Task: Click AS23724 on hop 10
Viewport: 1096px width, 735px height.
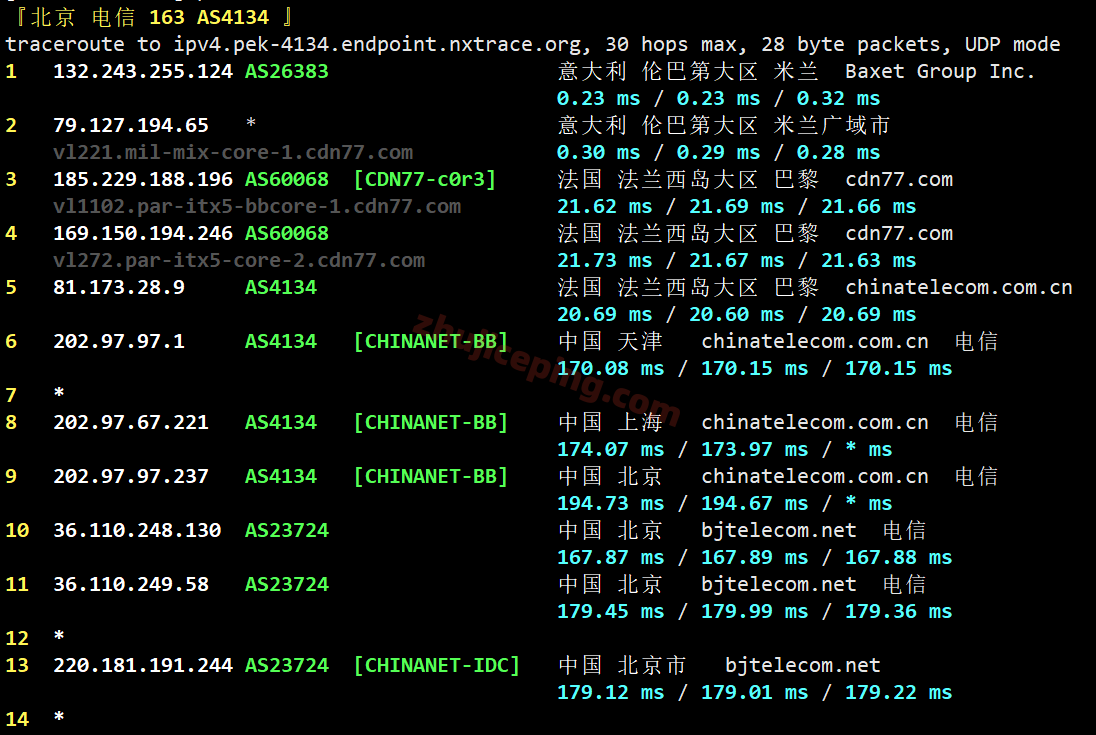Action: coord(287,530)
